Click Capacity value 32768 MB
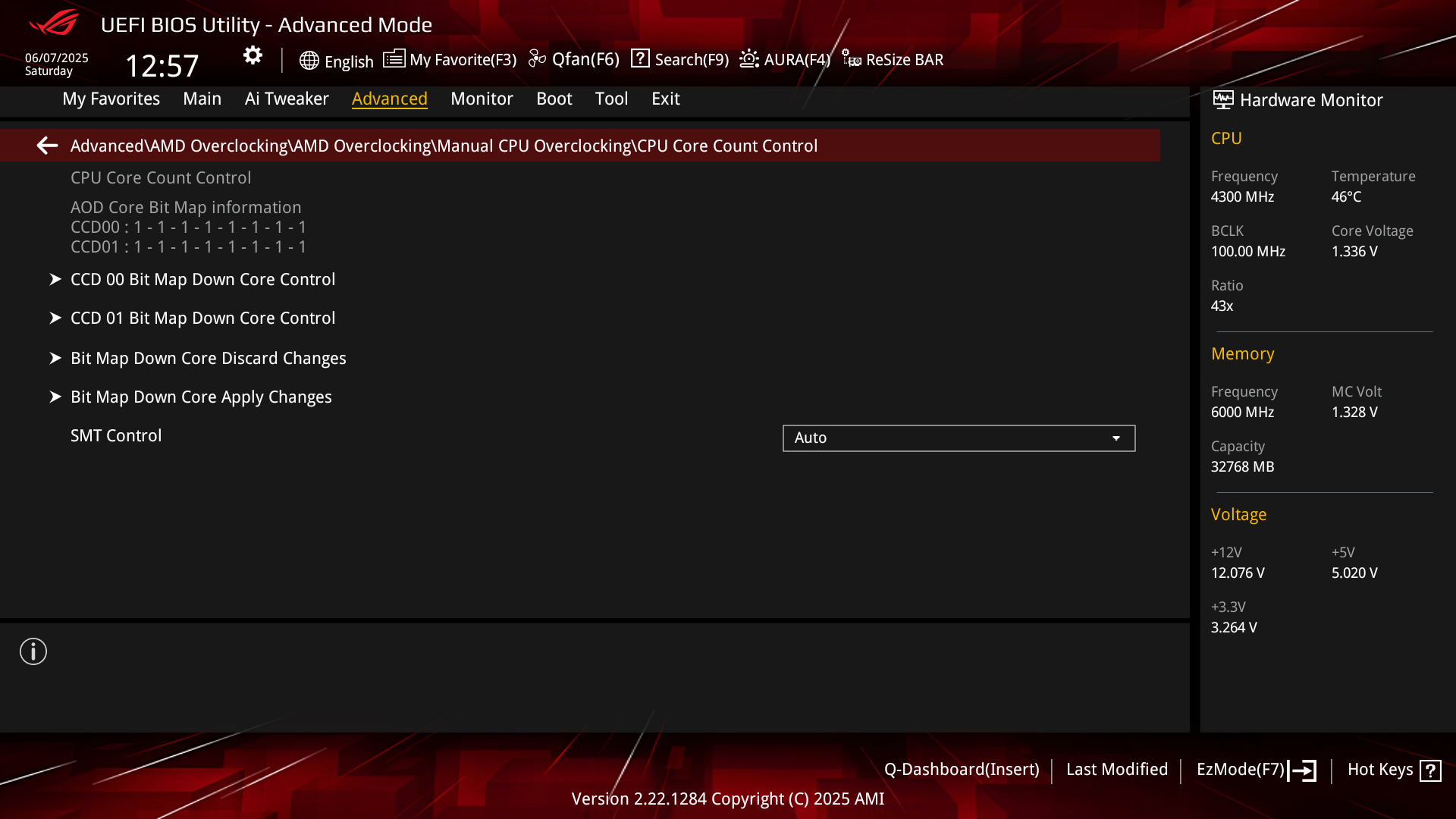The height and width of the screenshot is (819, 1456). click(x=1242, y=466)
